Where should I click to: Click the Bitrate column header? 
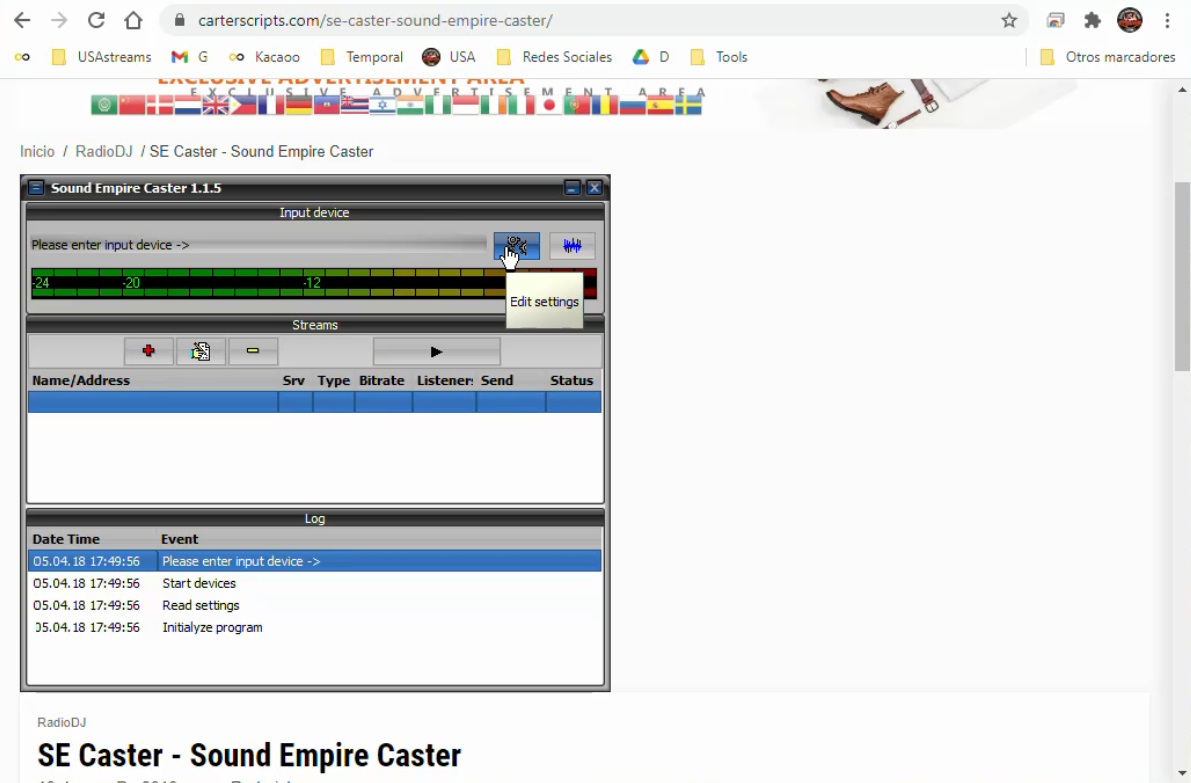pos(382,380)
